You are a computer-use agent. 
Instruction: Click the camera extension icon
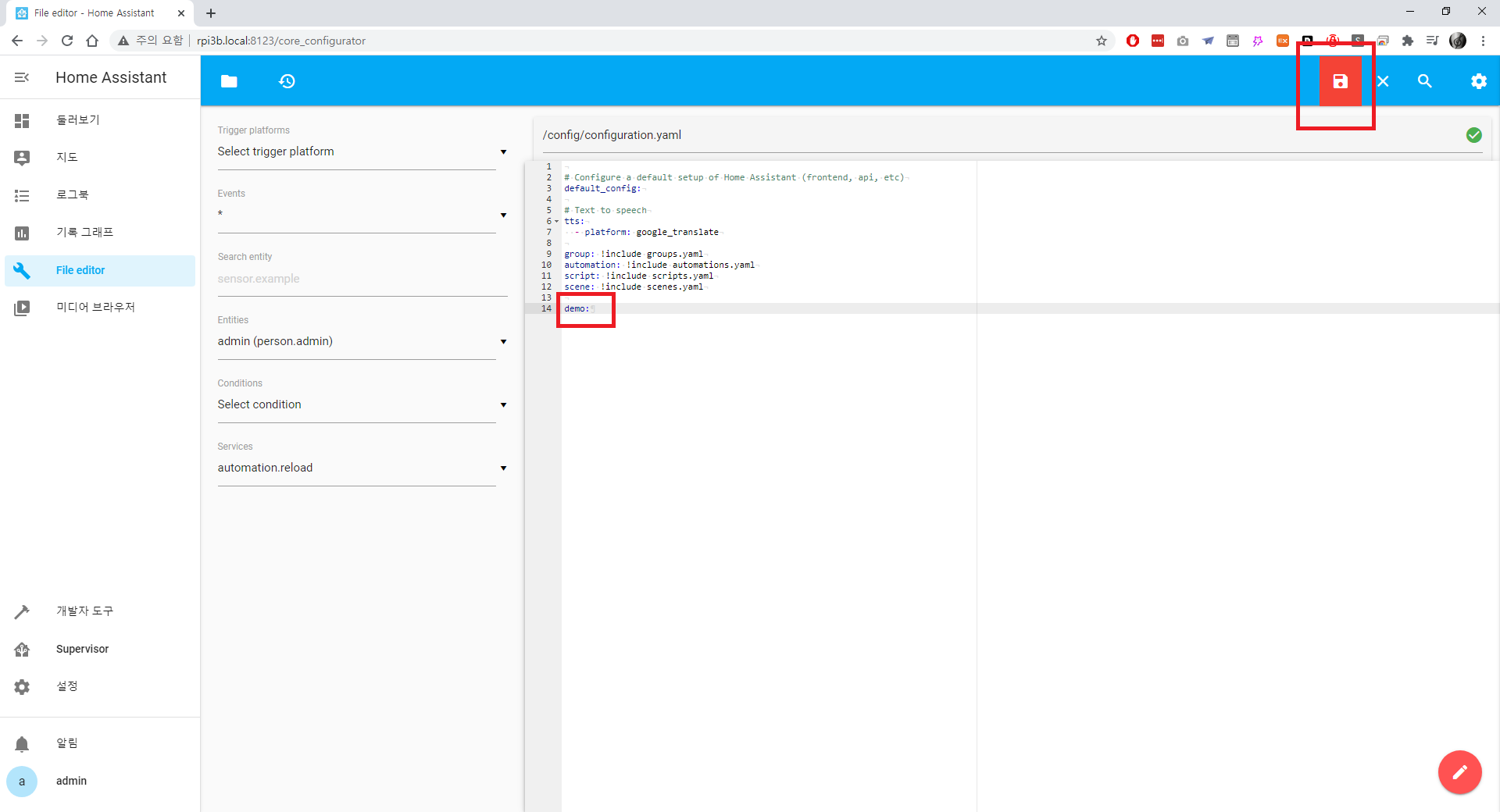pos(1183,41)
